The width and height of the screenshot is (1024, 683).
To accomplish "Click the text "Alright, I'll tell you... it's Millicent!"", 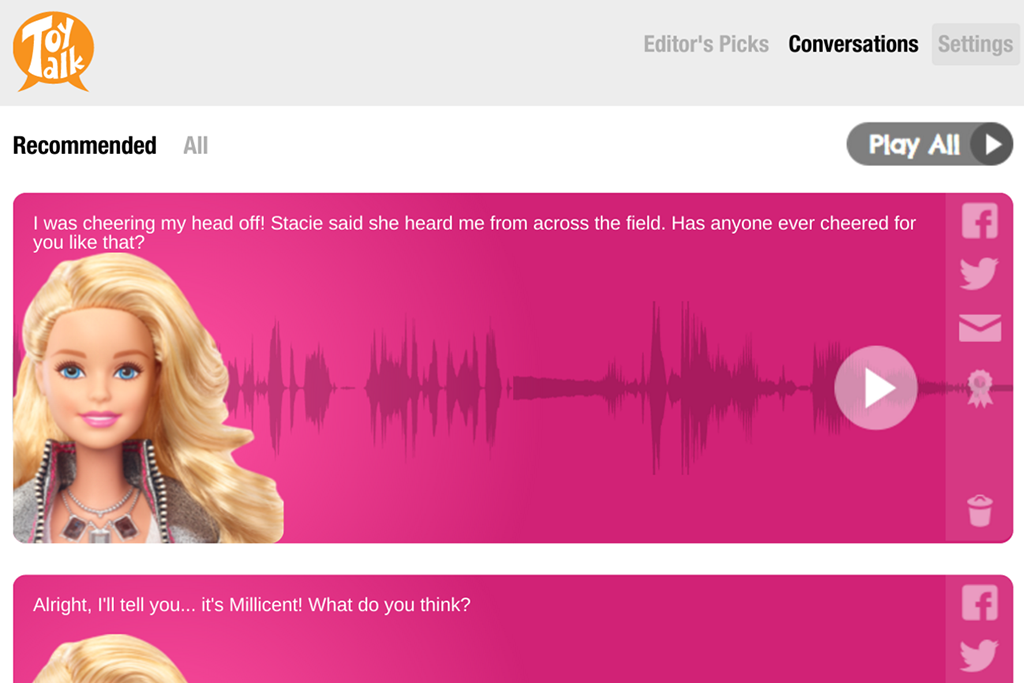I will point(168,605).
